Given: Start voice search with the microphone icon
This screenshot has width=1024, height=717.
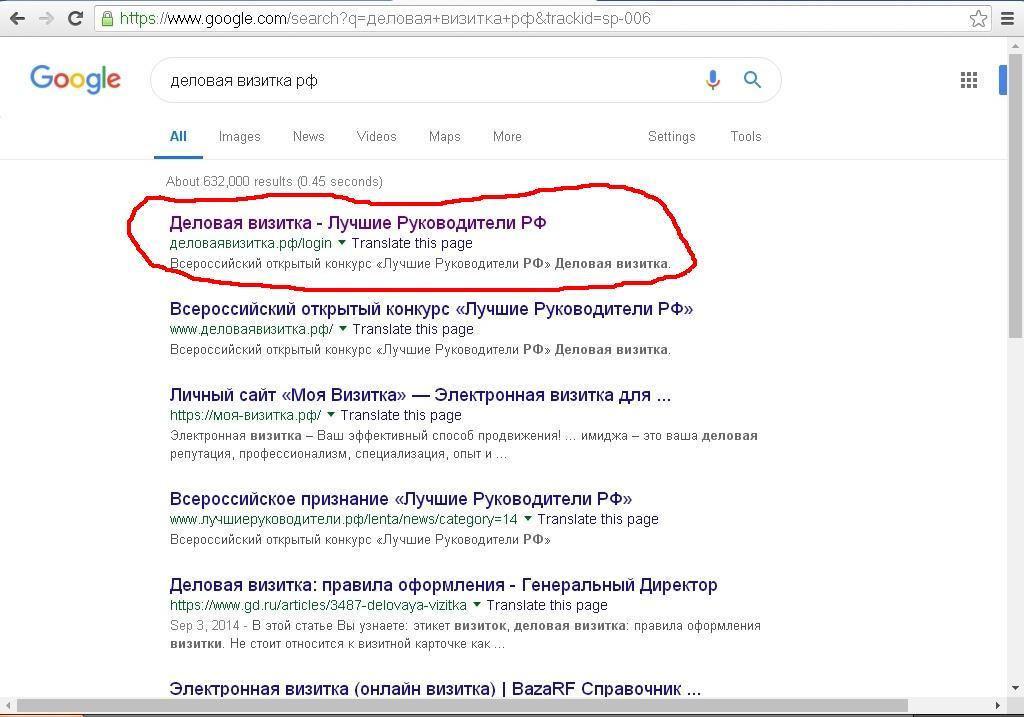Looking at the screenshot, I should click(712, 80).
